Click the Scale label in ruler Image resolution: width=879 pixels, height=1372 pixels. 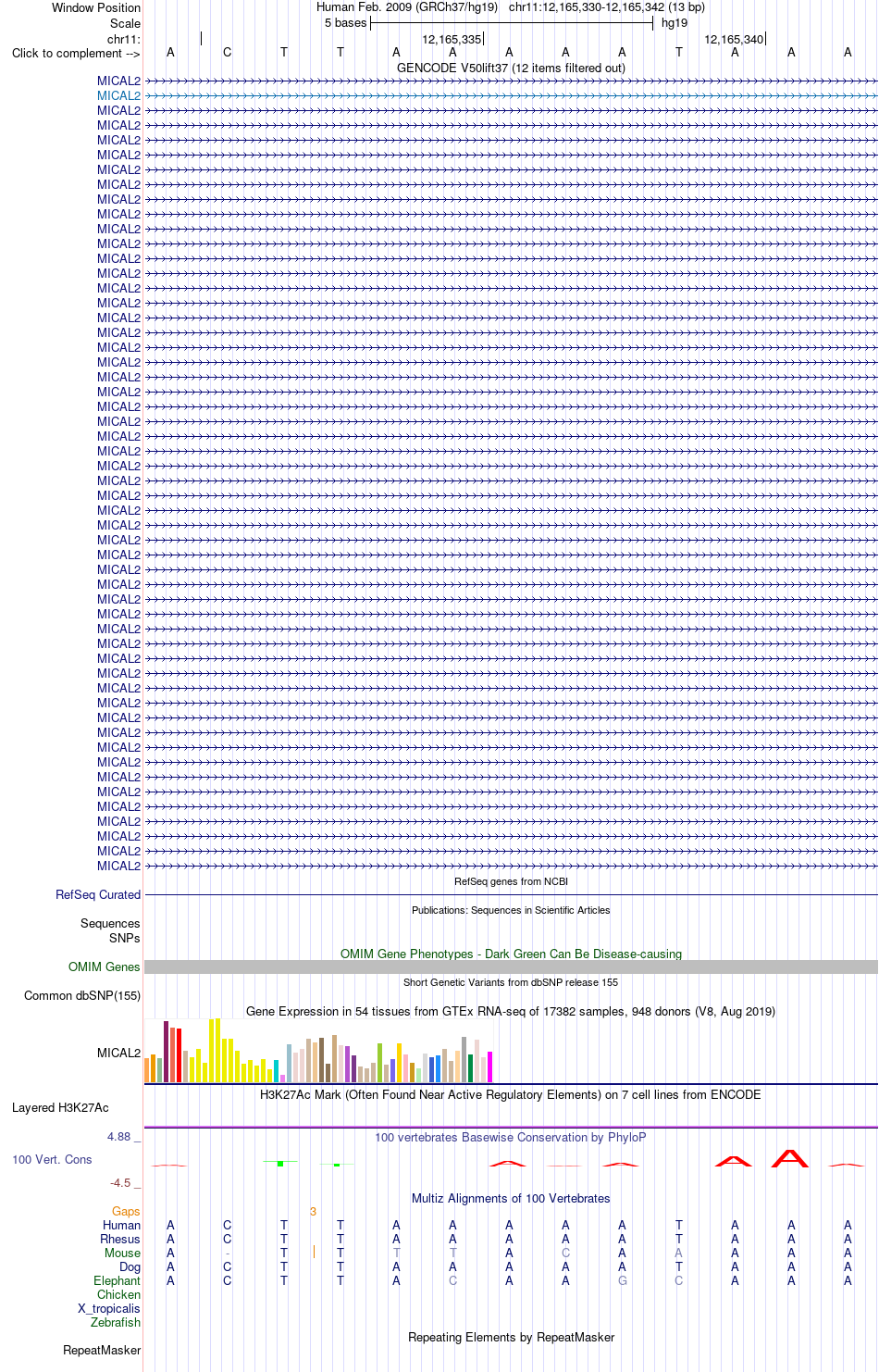click(x=125, y=23)
